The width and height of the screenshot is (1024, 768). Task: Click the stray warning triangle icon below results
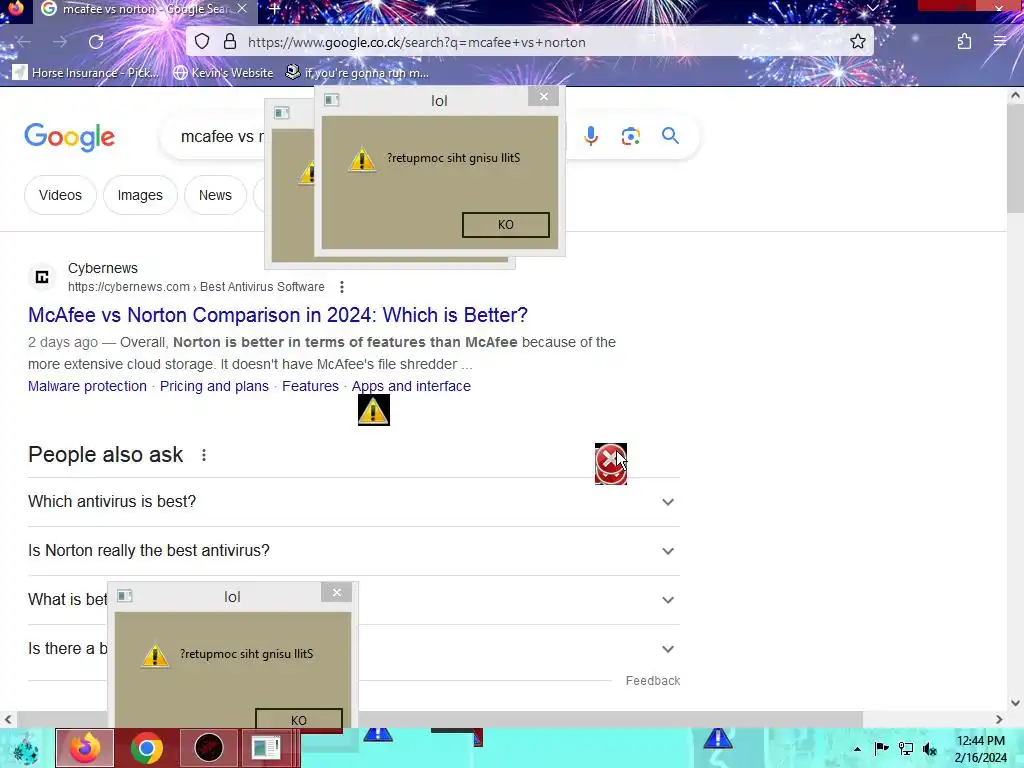(374, 410)
